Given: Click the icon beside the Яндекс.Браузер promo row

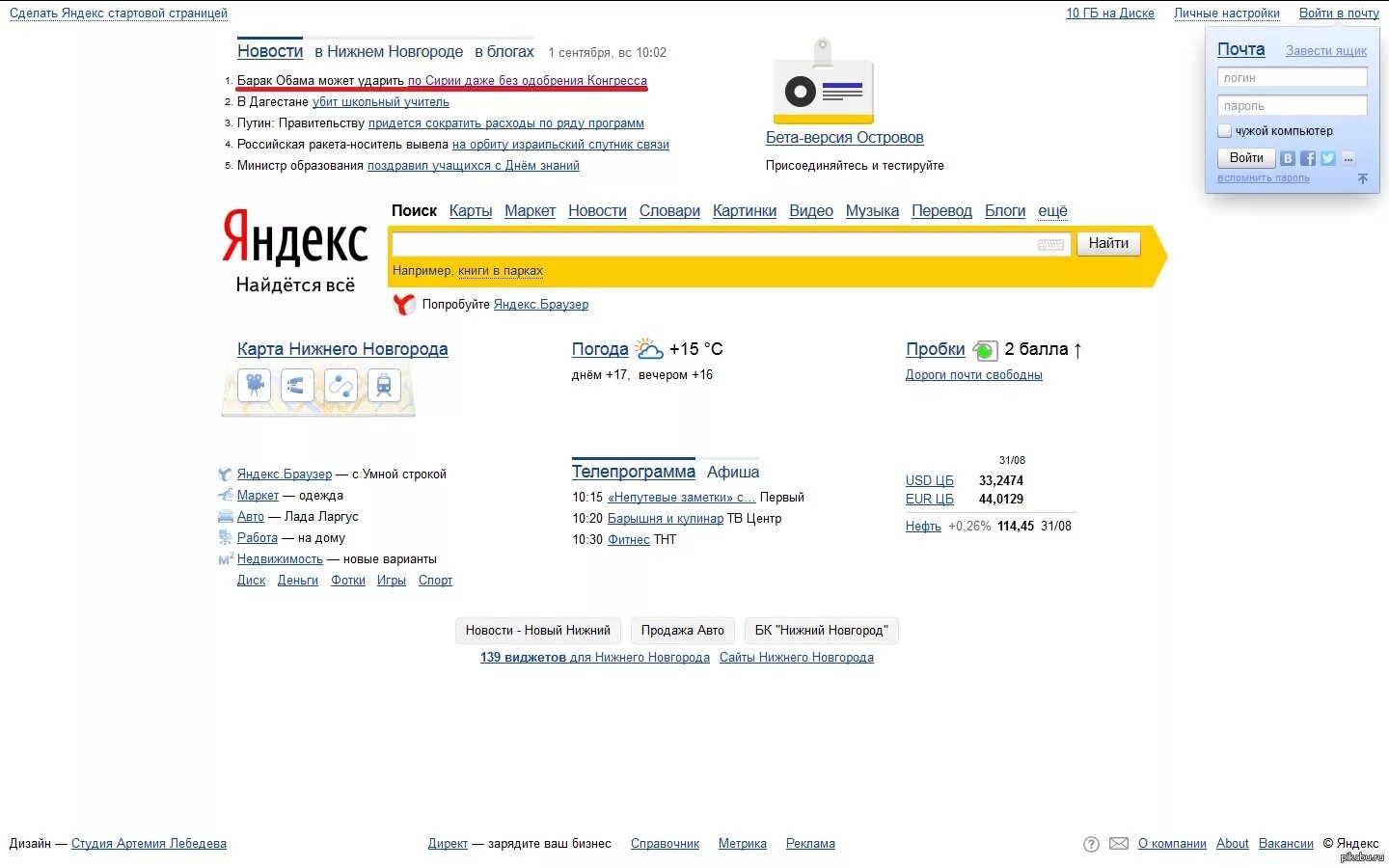Looking at the screenshot, I should click(x=225, y=475).
